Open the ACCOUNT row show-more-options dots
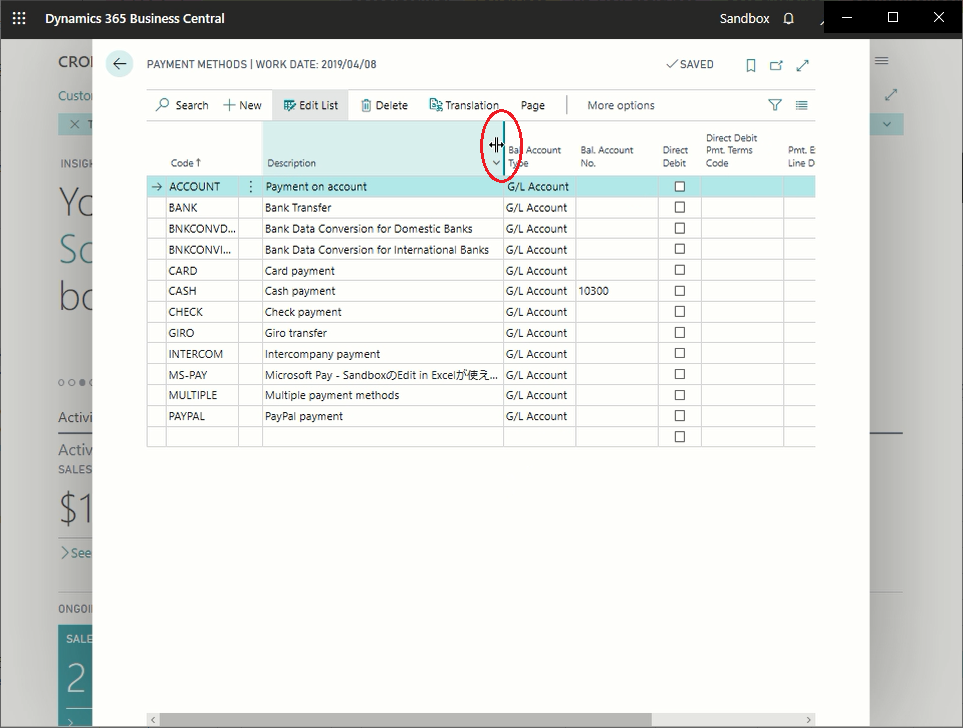 251,187
